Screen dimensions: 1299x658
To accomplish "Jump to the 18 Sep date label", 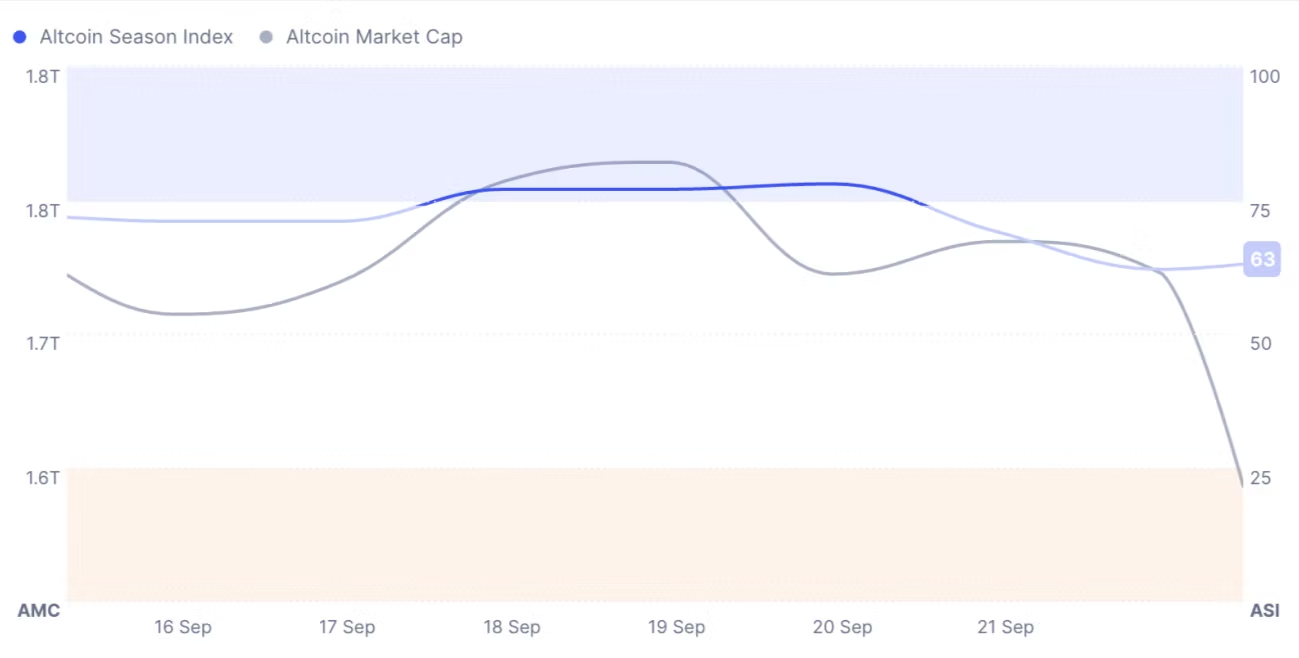I will coord(512,627).
